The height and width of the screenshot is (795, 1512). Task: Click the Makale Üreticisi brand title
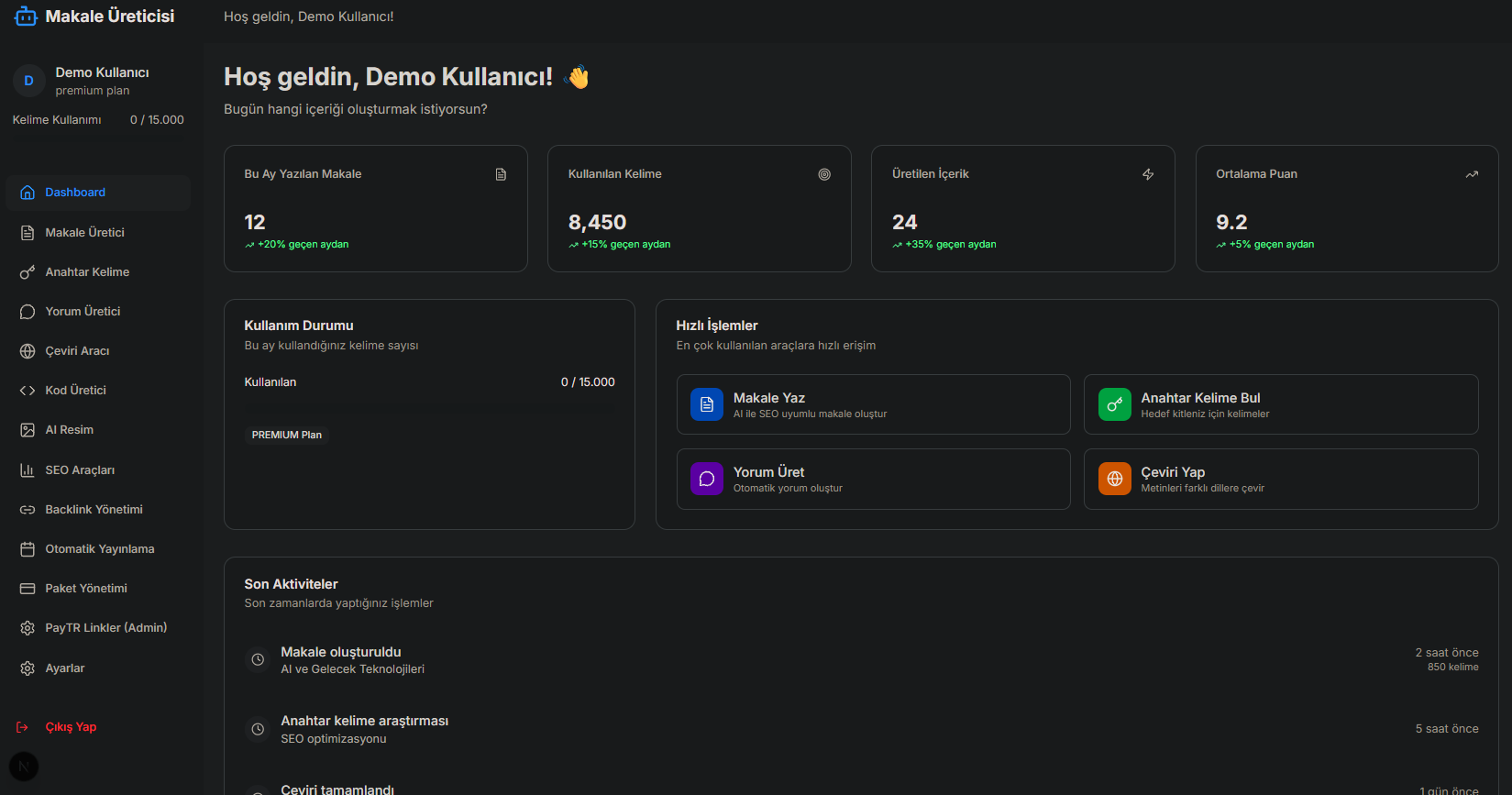point(110,17)
